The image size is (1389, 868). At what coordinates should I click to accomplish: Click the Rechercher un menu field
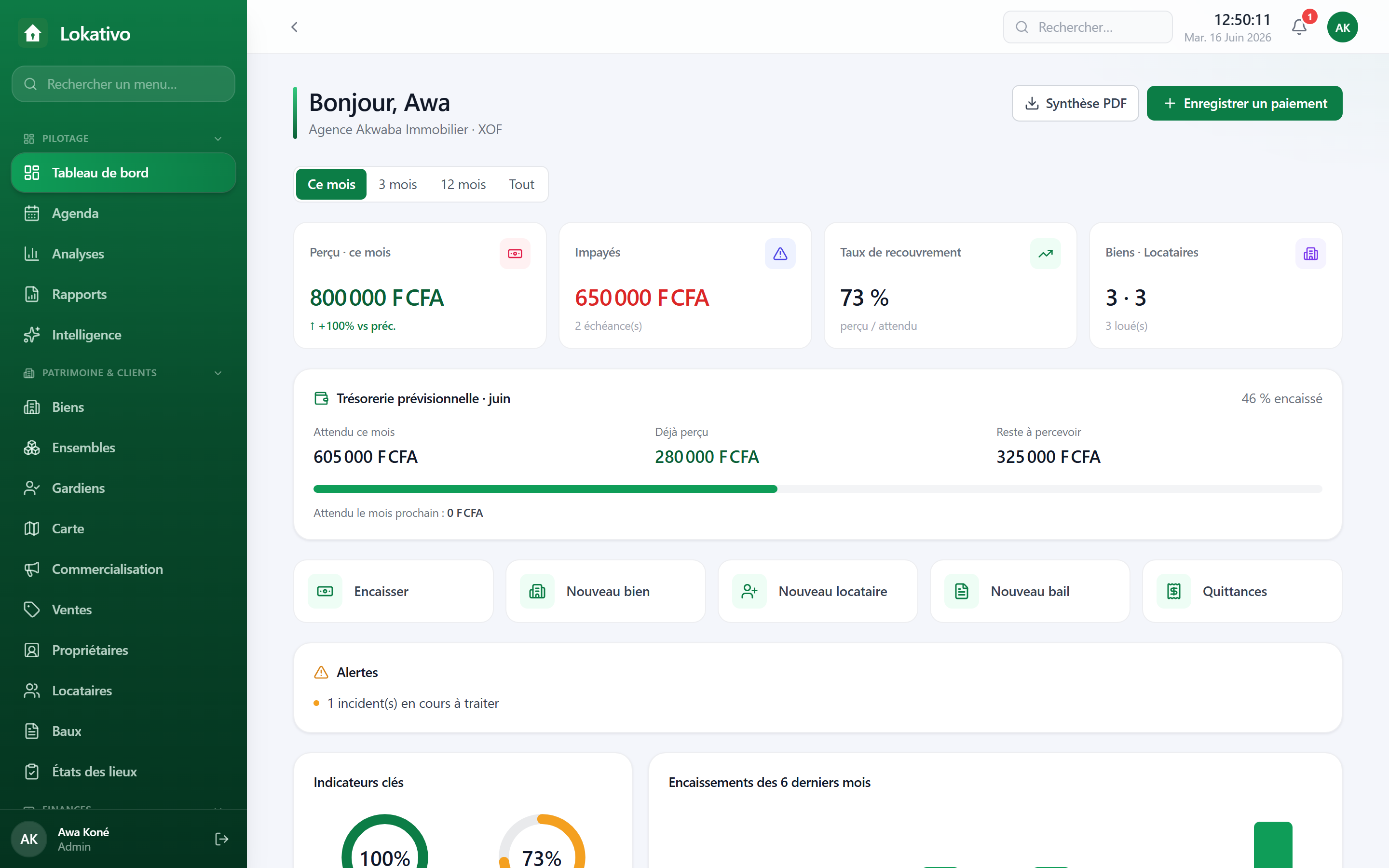click(123, 84)
